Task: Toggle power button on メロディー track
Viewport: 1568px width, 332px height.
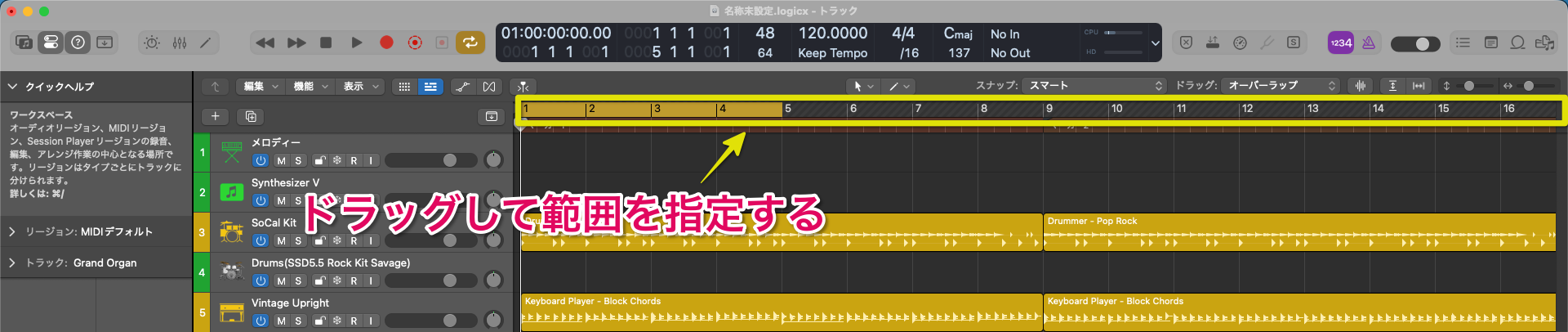Action: pyautogui.click(x=261, y=161)
